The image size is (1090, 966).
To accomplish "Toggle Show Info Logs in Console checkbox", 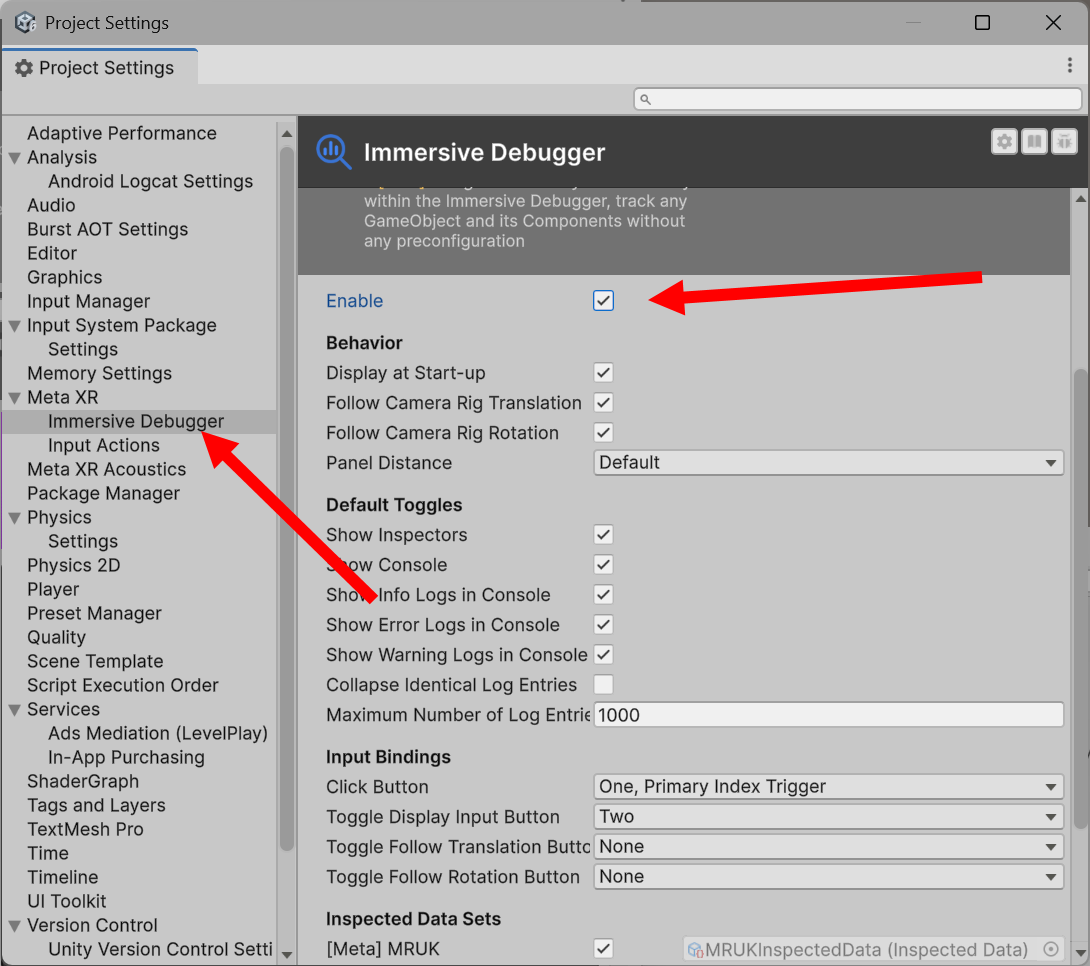I will click(x=603, y=594).
